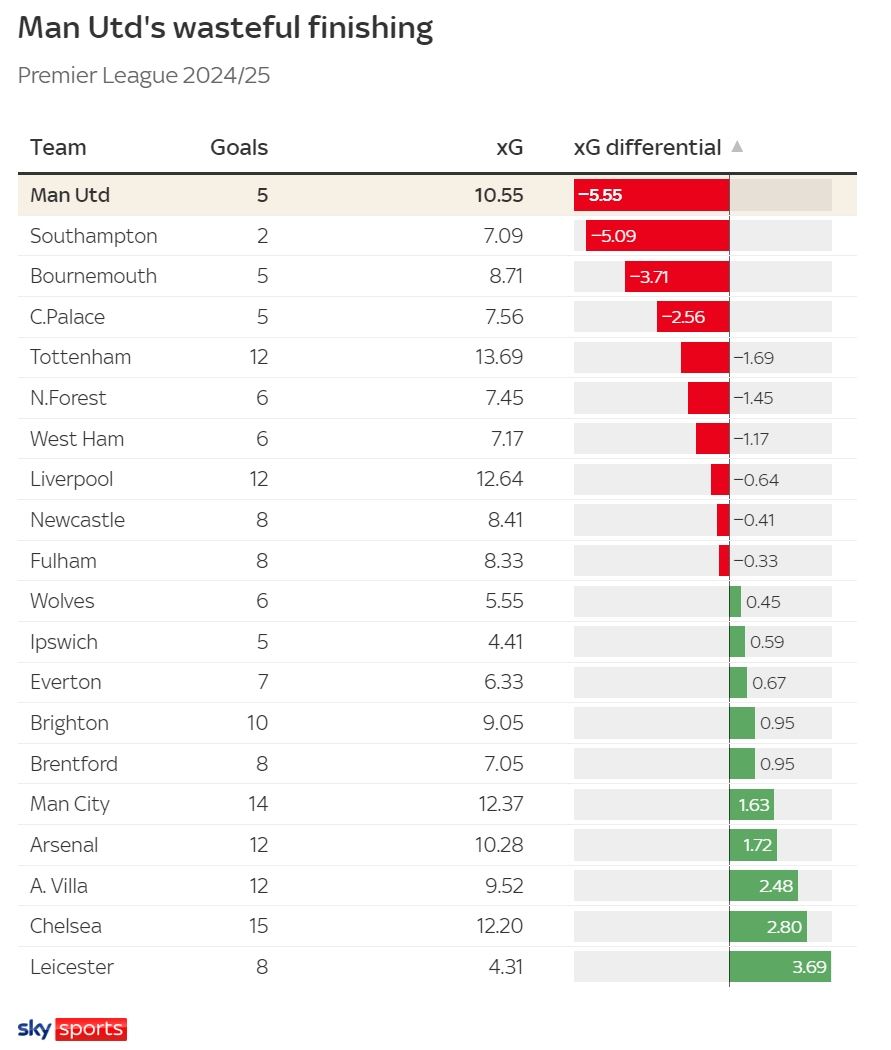
Task: Select the Chelsea row label
Action: 66,926
